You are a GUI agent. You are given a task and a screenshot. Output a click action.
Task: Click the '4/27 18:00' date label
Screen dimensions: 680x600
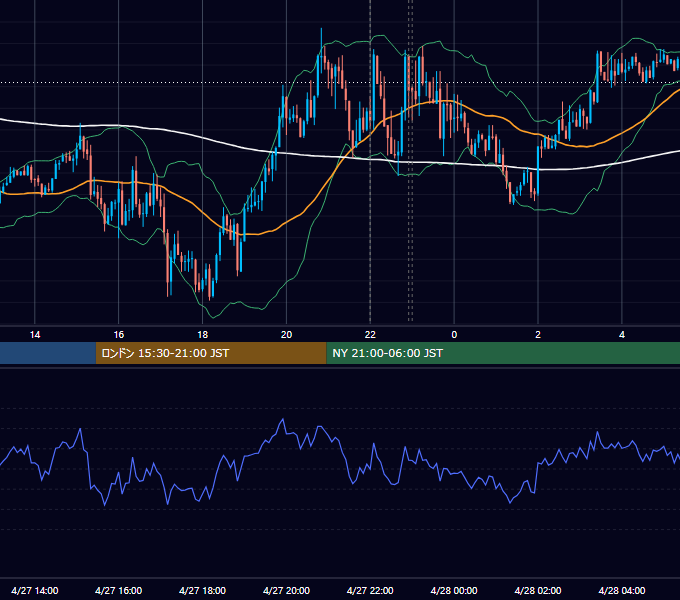pyautogui.click(x=203, y=590)
